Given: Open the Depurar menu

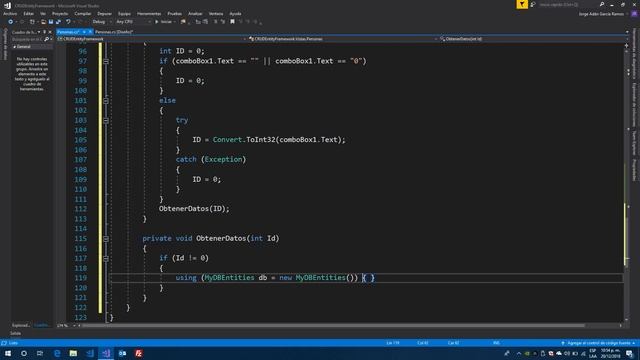Looking at the screenshot, I should [x=104, y=13].
